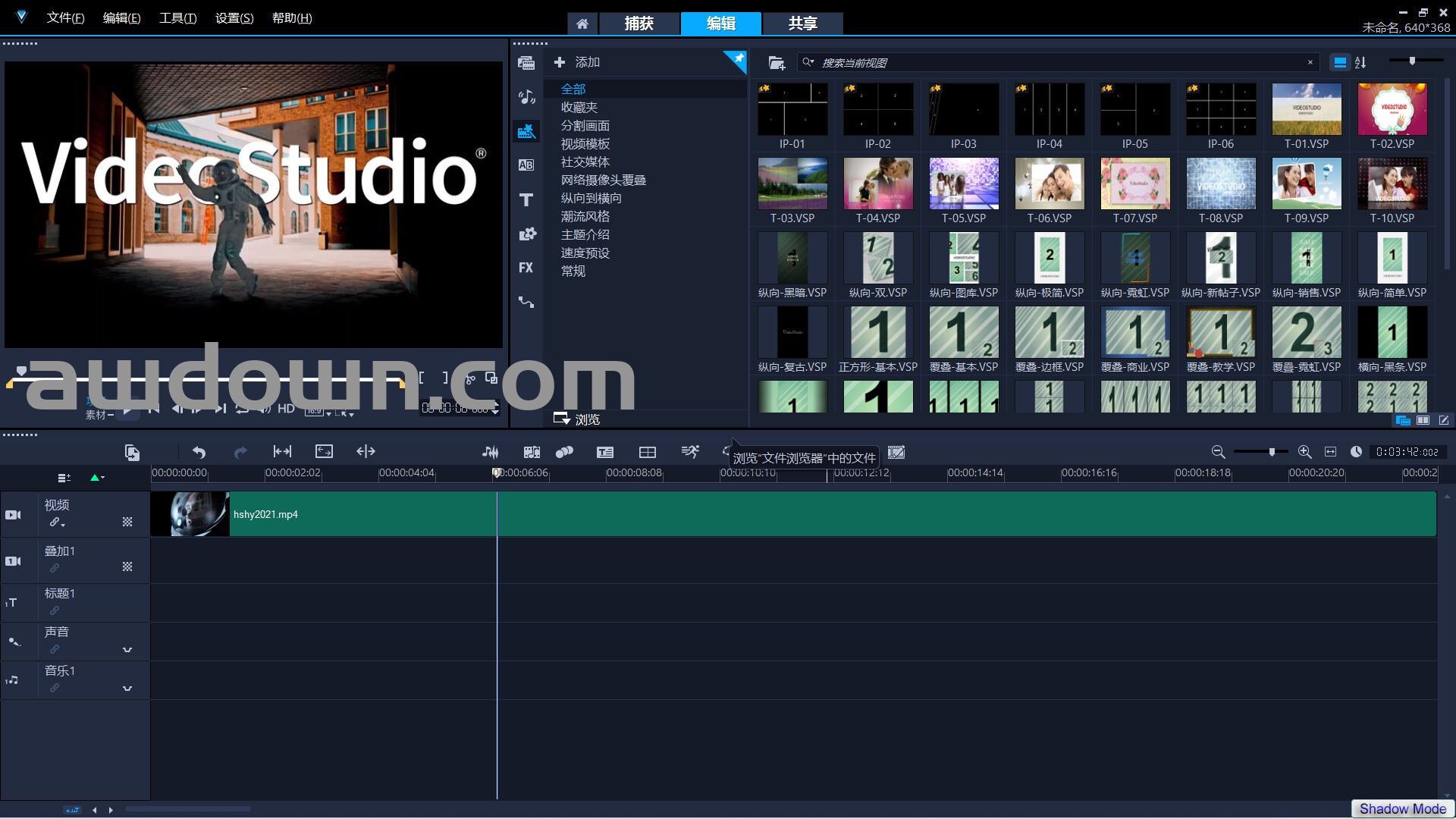Open the Subtitle Editor tool

pos(604,452)
